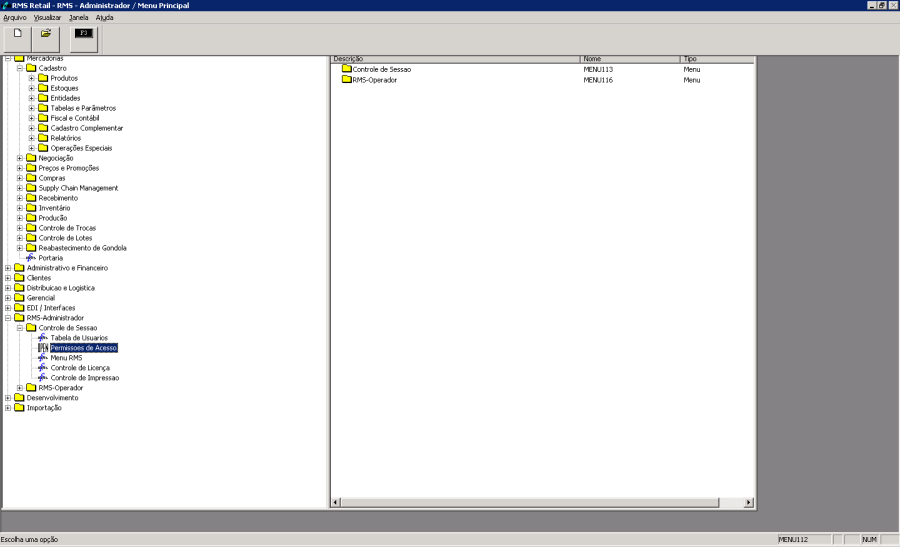900x547 pixels.
Task: Click the Portaria program icon
Action: click(31, 258)
